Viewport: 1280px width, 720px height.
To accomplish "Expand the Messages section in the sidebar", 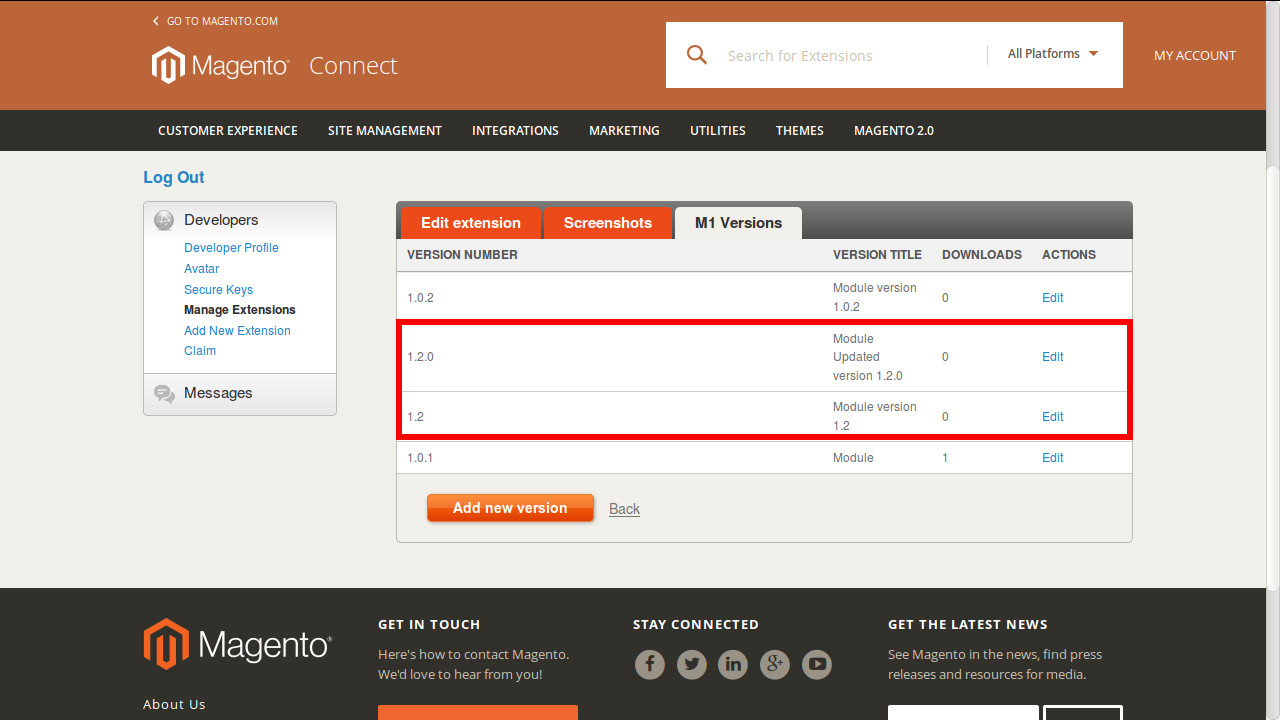I will click(217, 393).
